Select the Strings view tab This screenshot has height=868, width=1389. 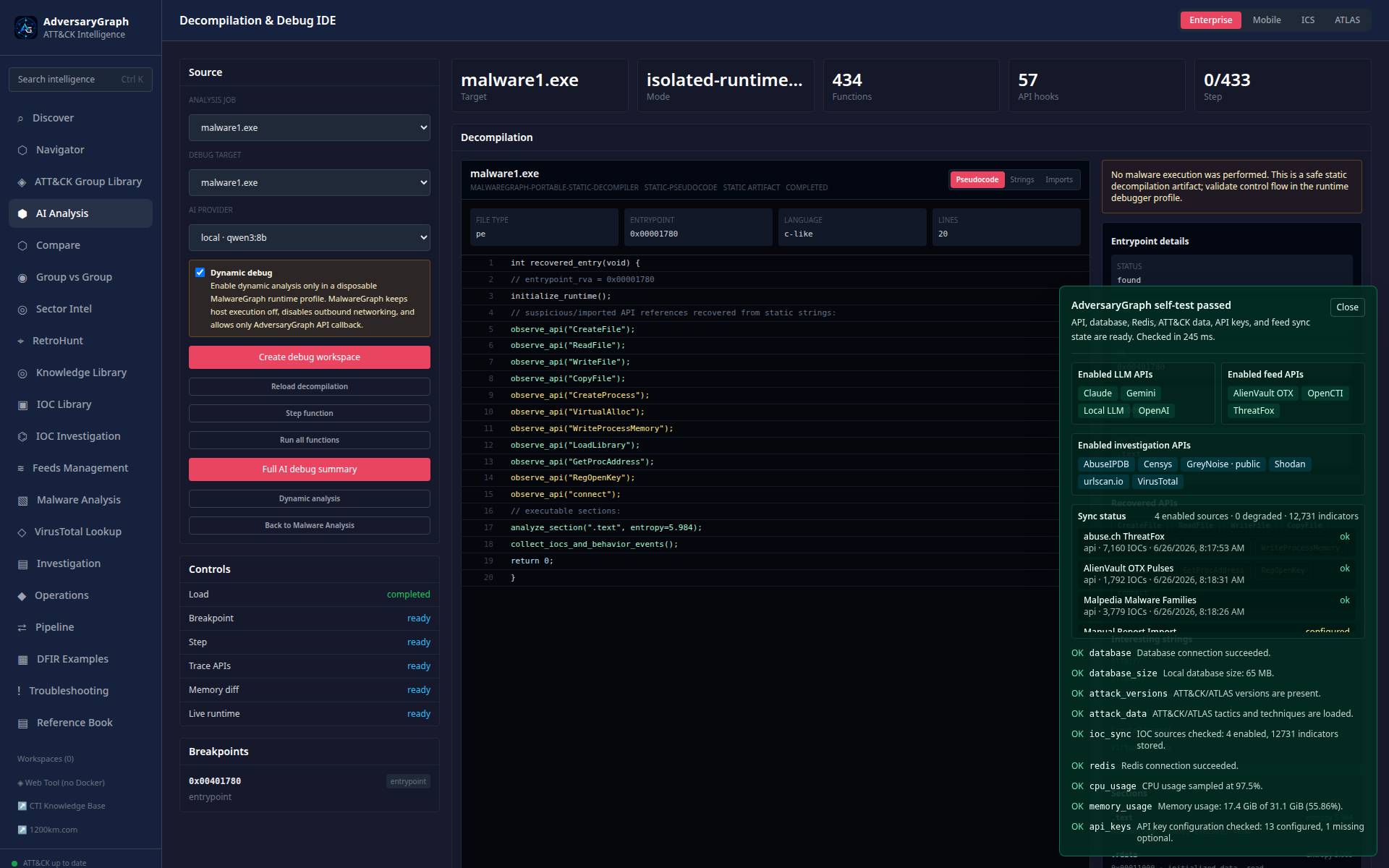point(1022,179)
